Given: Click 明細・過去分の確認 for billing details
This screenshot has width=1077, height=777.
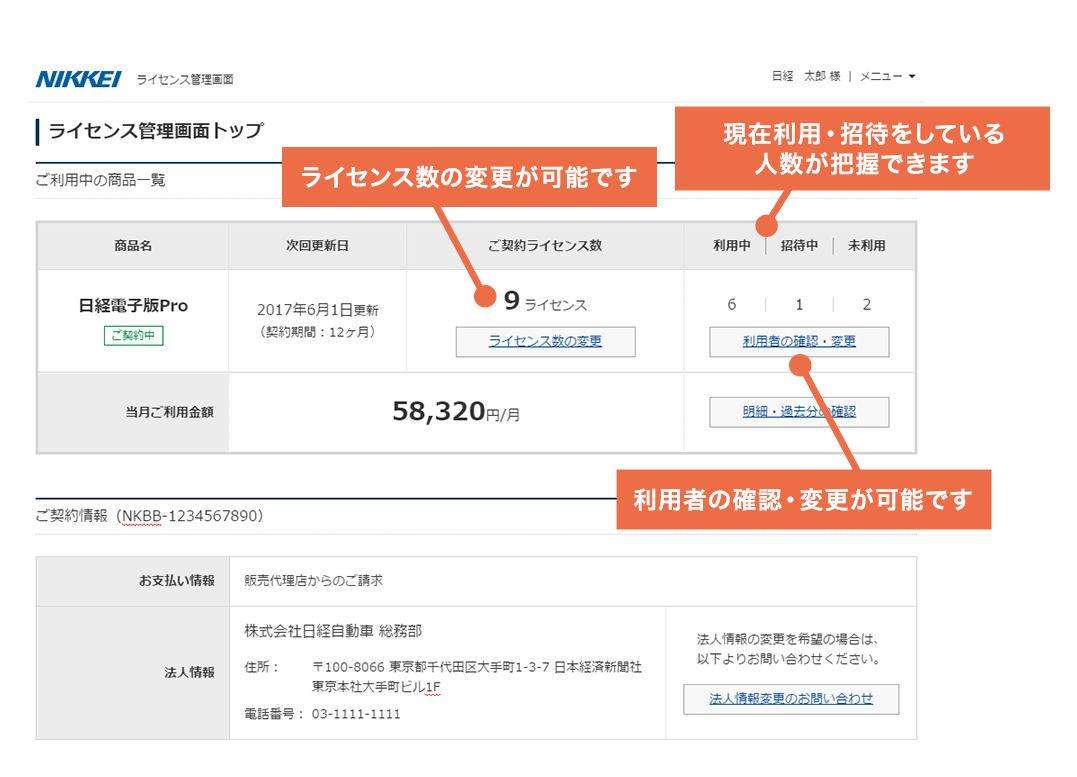Looking at the screenshot, I should point(799,411).
